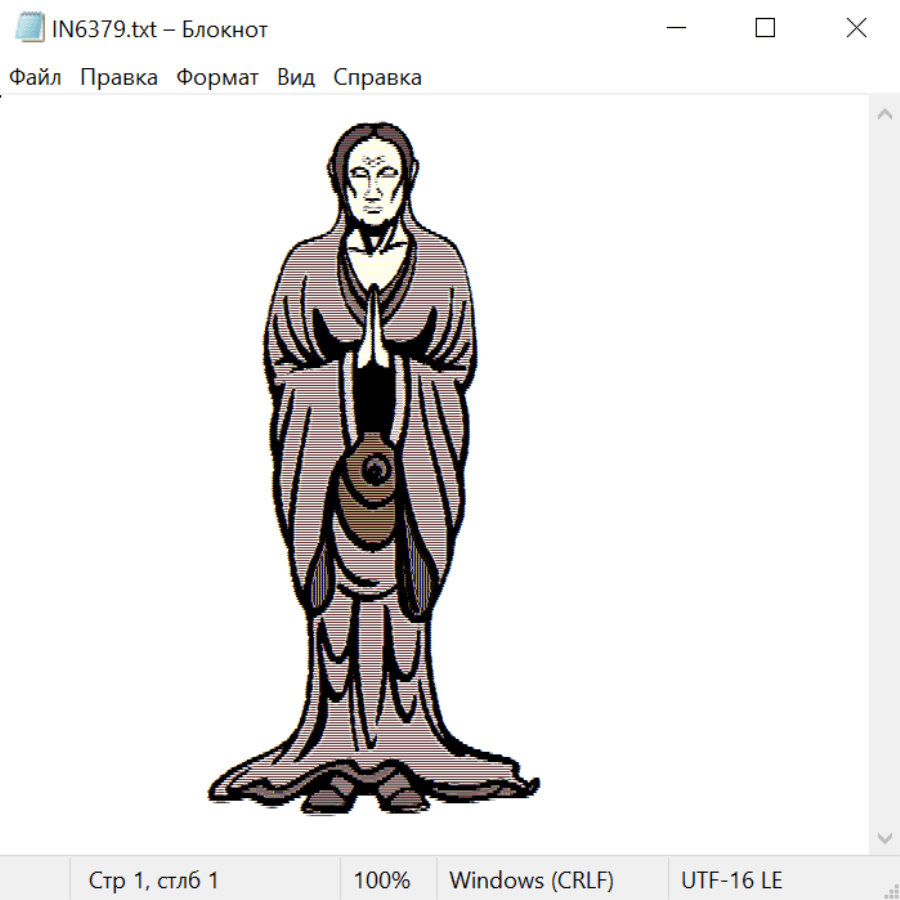Viewport: 900px width, 900px height.
Task: Click the IN6379.txt title bar text
Action: (x=159, y=29)
